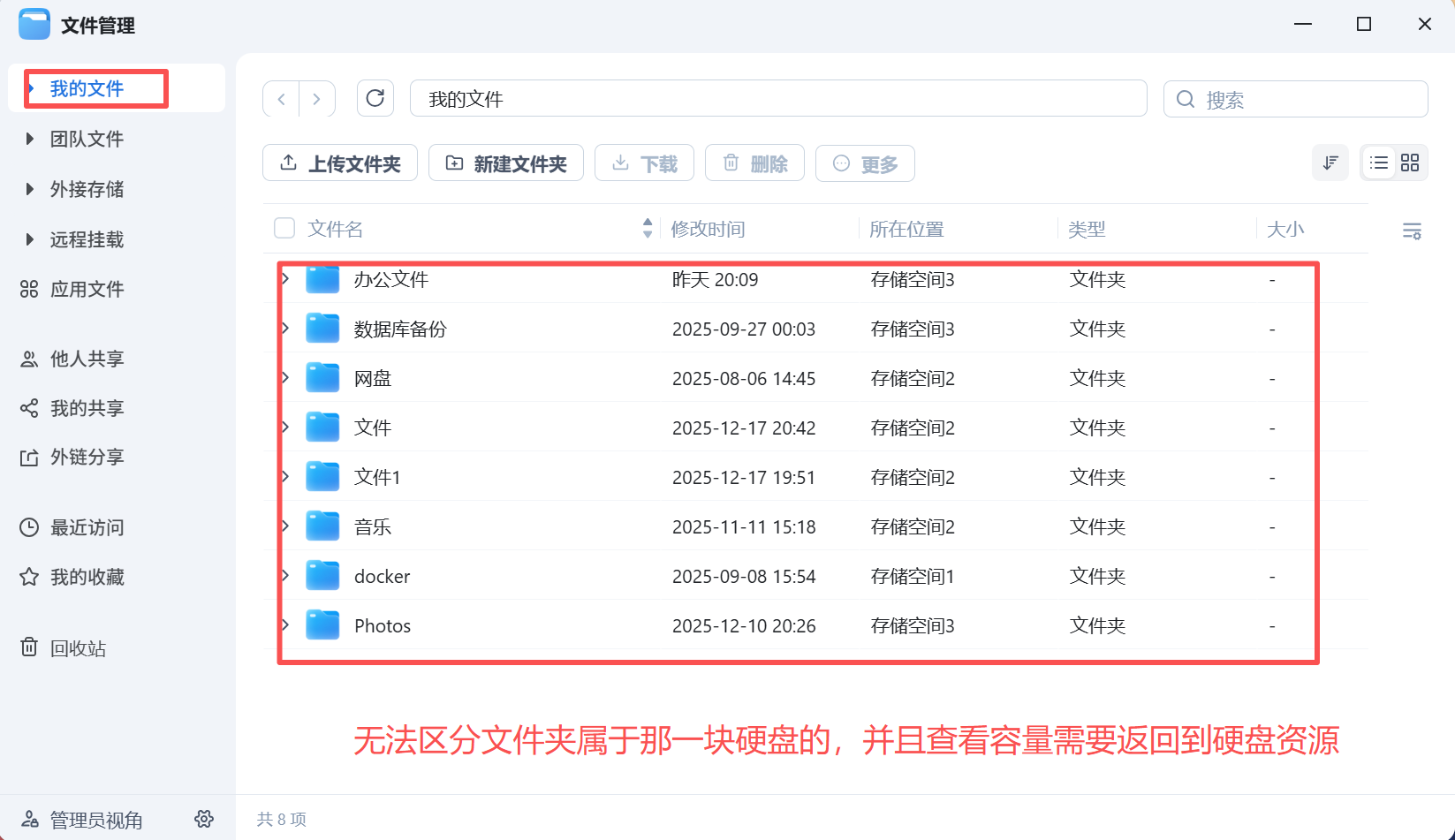Click the file manager app logo icon
The width and height of the screenshot is (1455, 840).
tap(34, 24)
